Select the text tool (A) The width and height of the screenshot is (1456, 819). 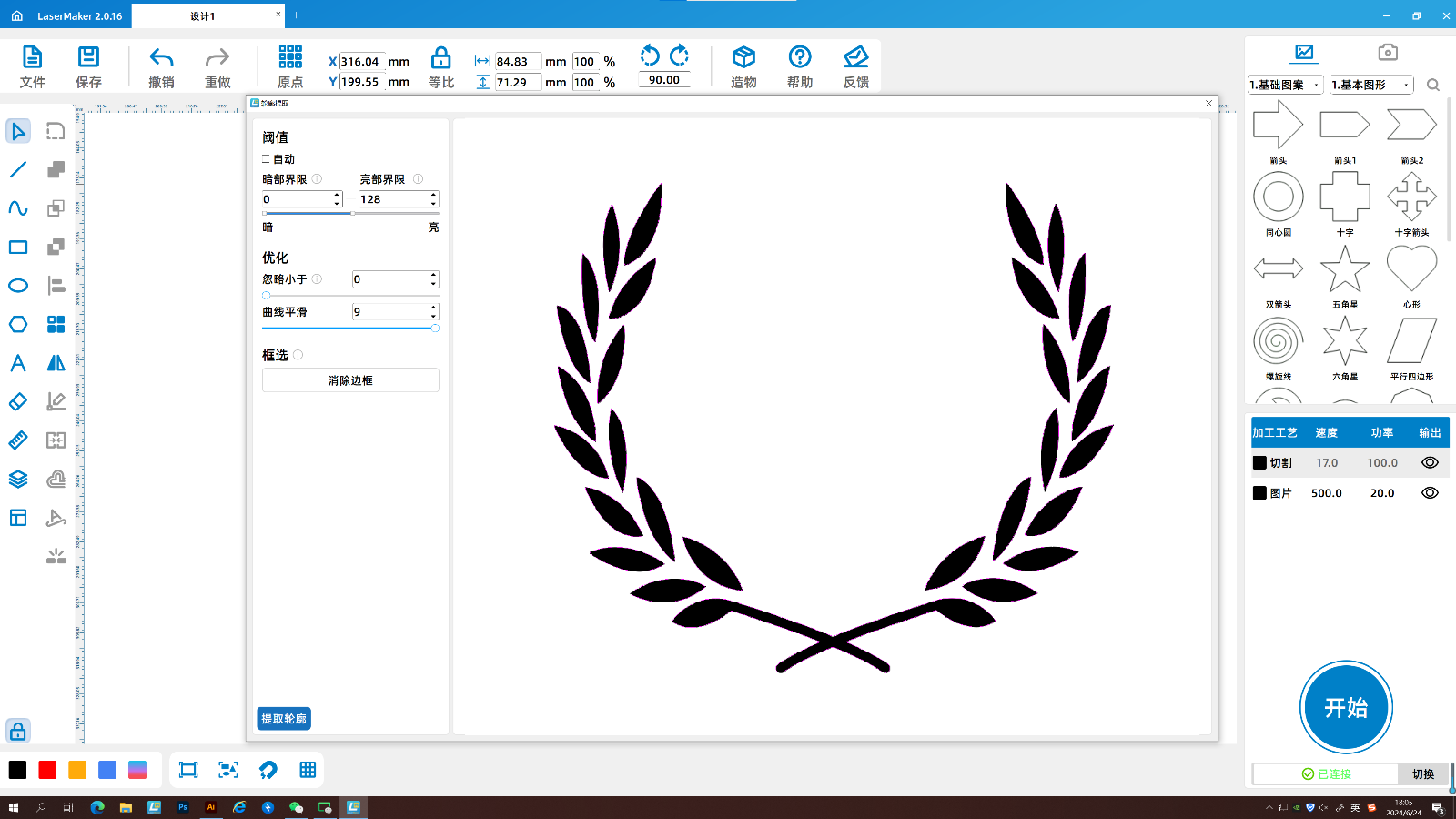pyautogui.click(x=18, y=363)
